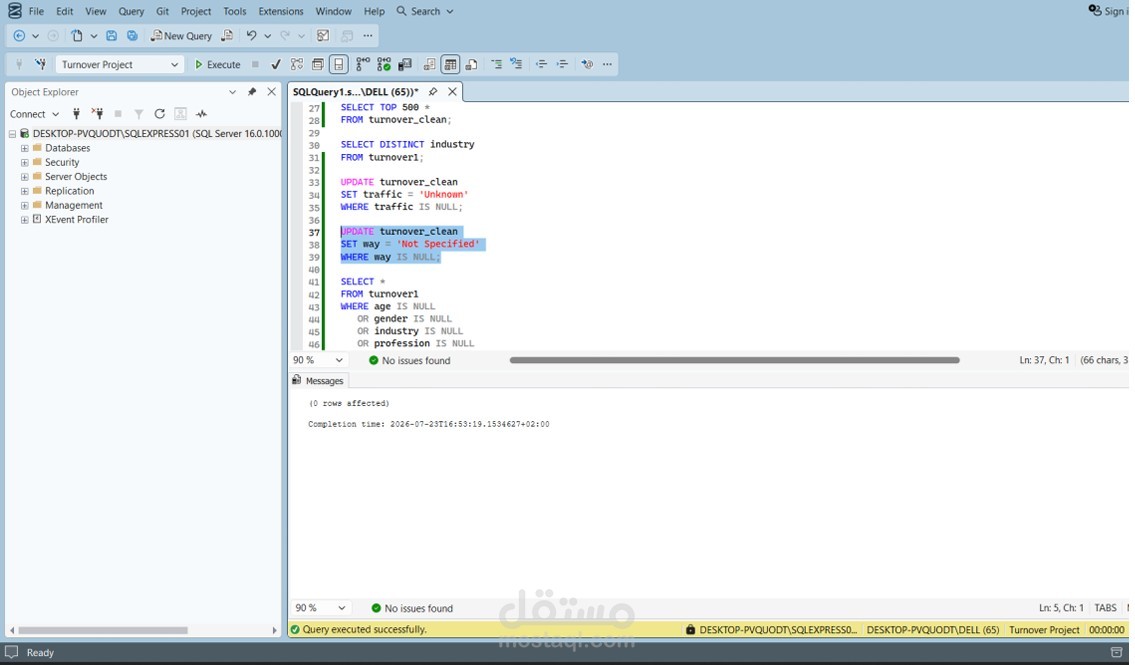Open the Git menu
Image resolution: width=1135 pixels, height=665 pixels.
pos(162,12)
